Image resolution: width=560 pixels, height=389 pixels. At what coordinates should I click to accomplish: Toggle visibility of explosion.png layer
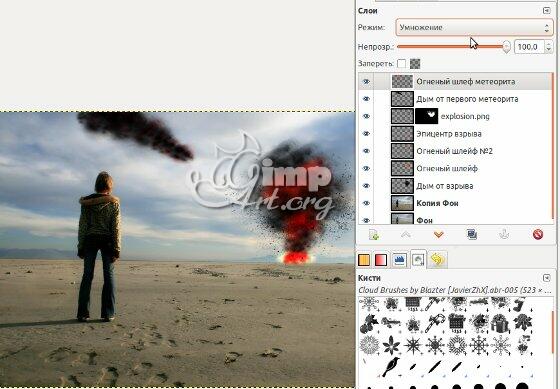366,116
